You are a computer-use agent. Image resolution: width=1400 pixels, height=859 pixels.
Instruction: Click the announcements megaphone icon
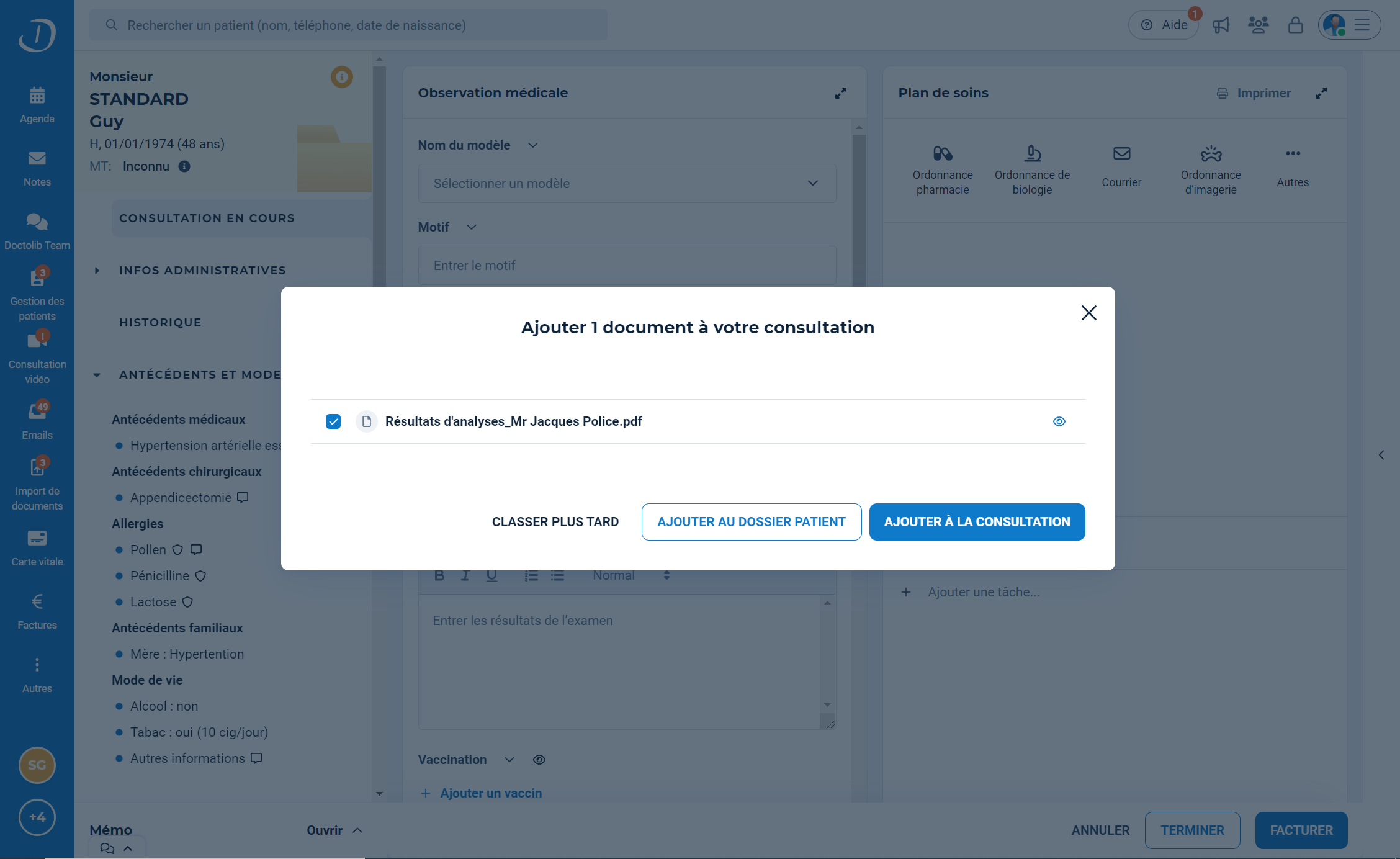click(x=1221, y=25)
